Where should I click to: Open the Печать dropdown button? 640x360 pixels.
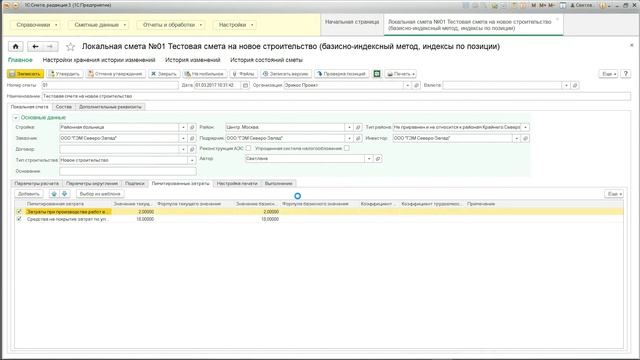(401, 74)
